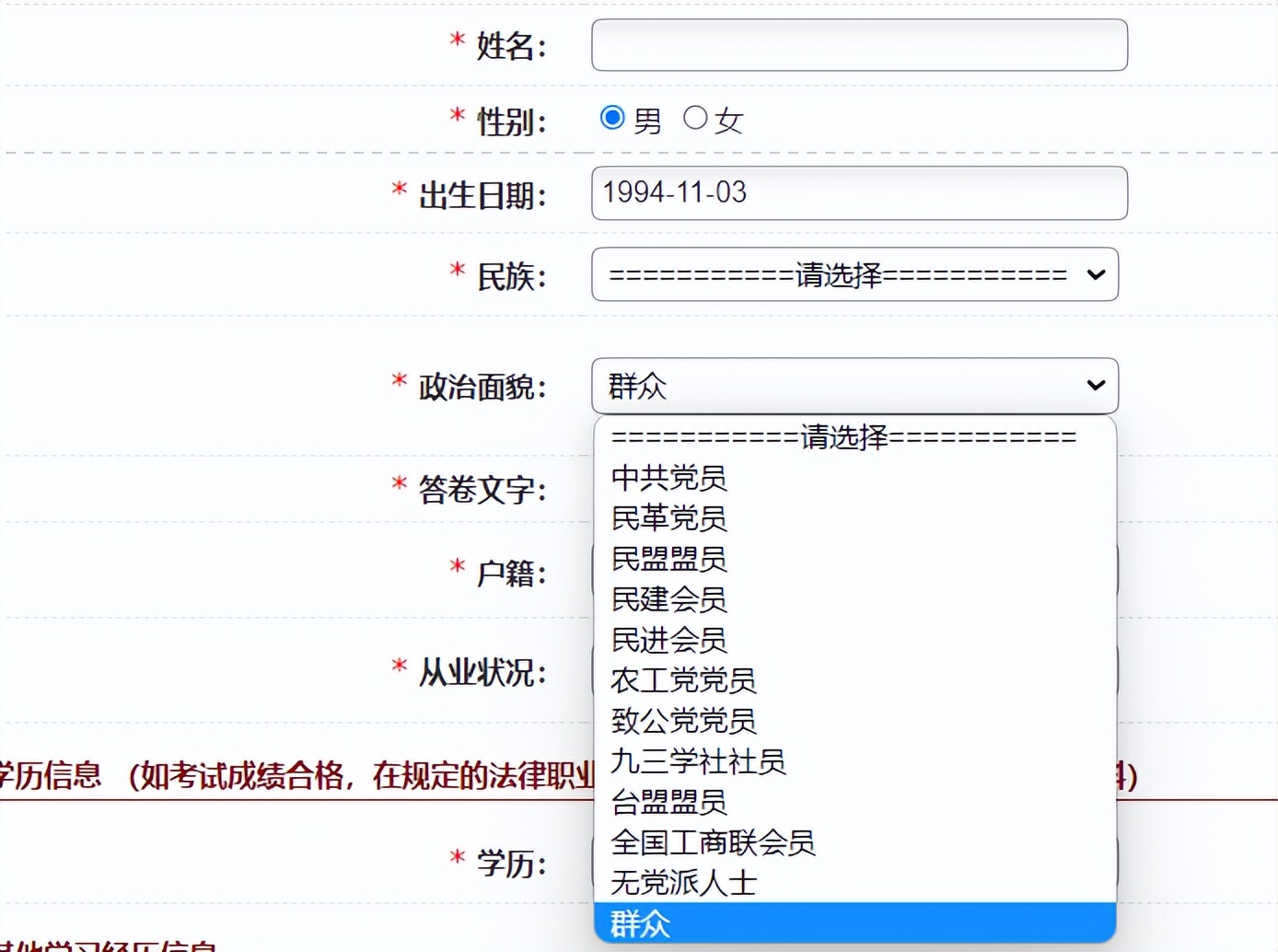Select the 请选择 placeholder option
1278x952 pixels.
pyautogui.click(x=841, y=437)
